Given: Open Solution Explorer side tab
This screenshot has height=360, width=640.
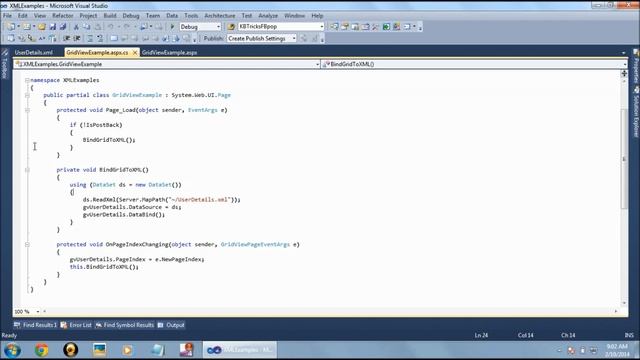Looking at the screenshot, I should click(636, 113).
